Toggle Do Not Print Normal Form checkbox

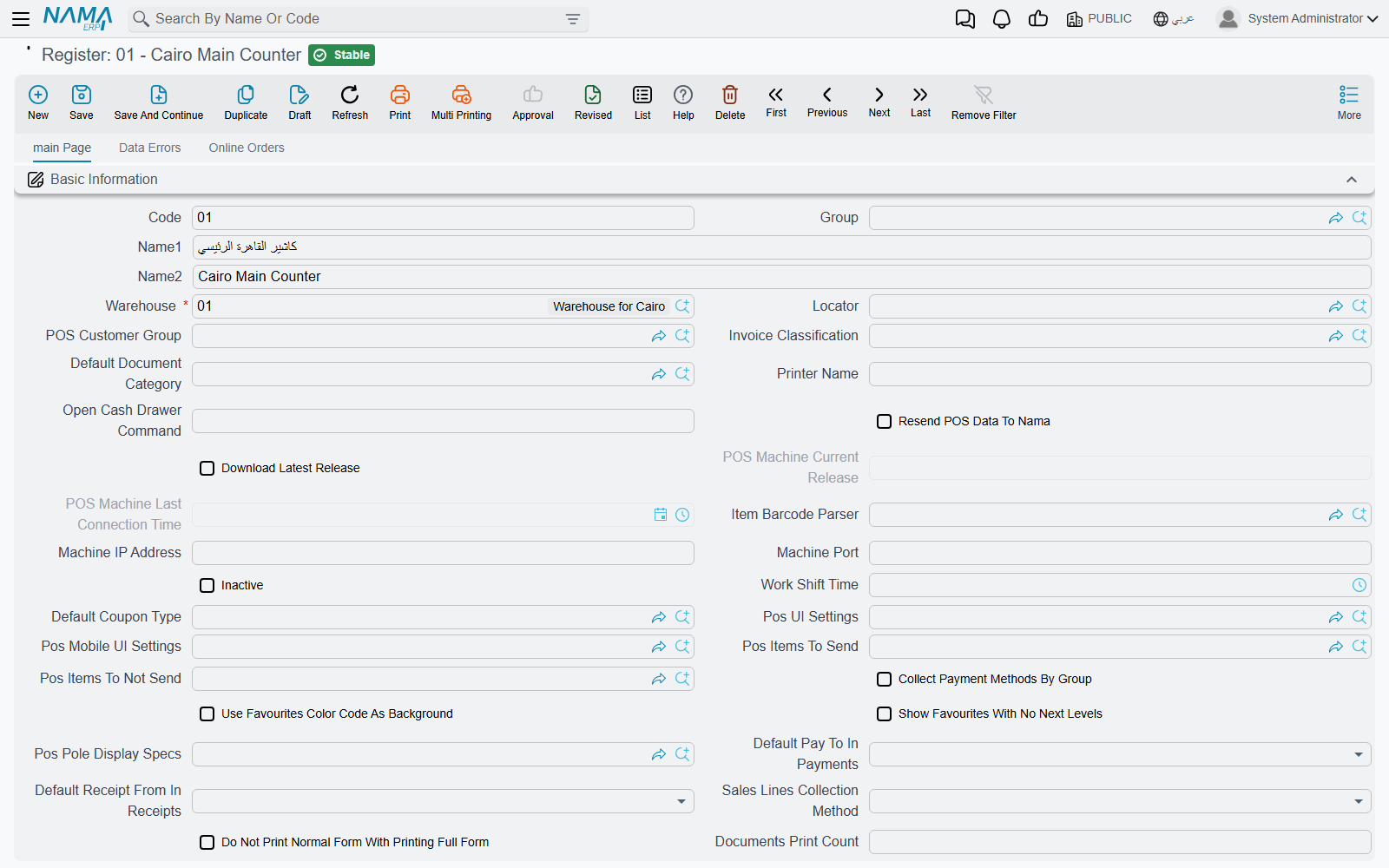click(207, 842)
